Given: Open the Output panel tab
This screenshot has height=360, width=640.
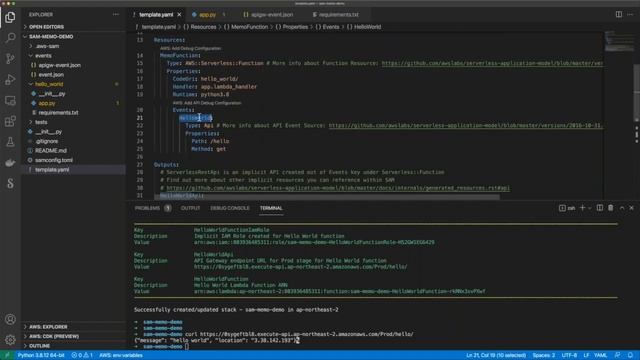Looking at the screenshot, I should pos(190,208).
